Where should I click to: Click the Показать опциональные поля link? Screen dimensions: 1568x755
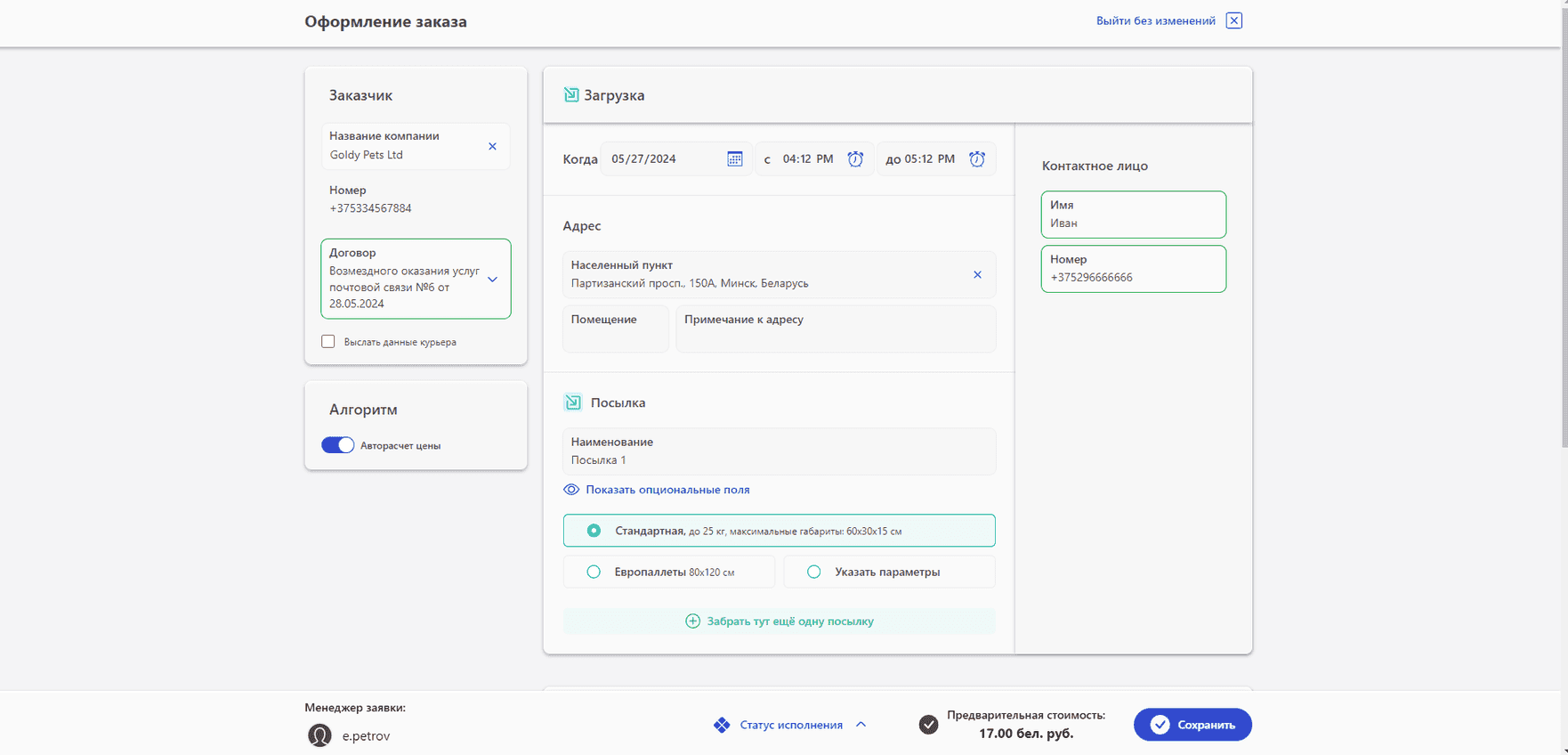(667, 490)
